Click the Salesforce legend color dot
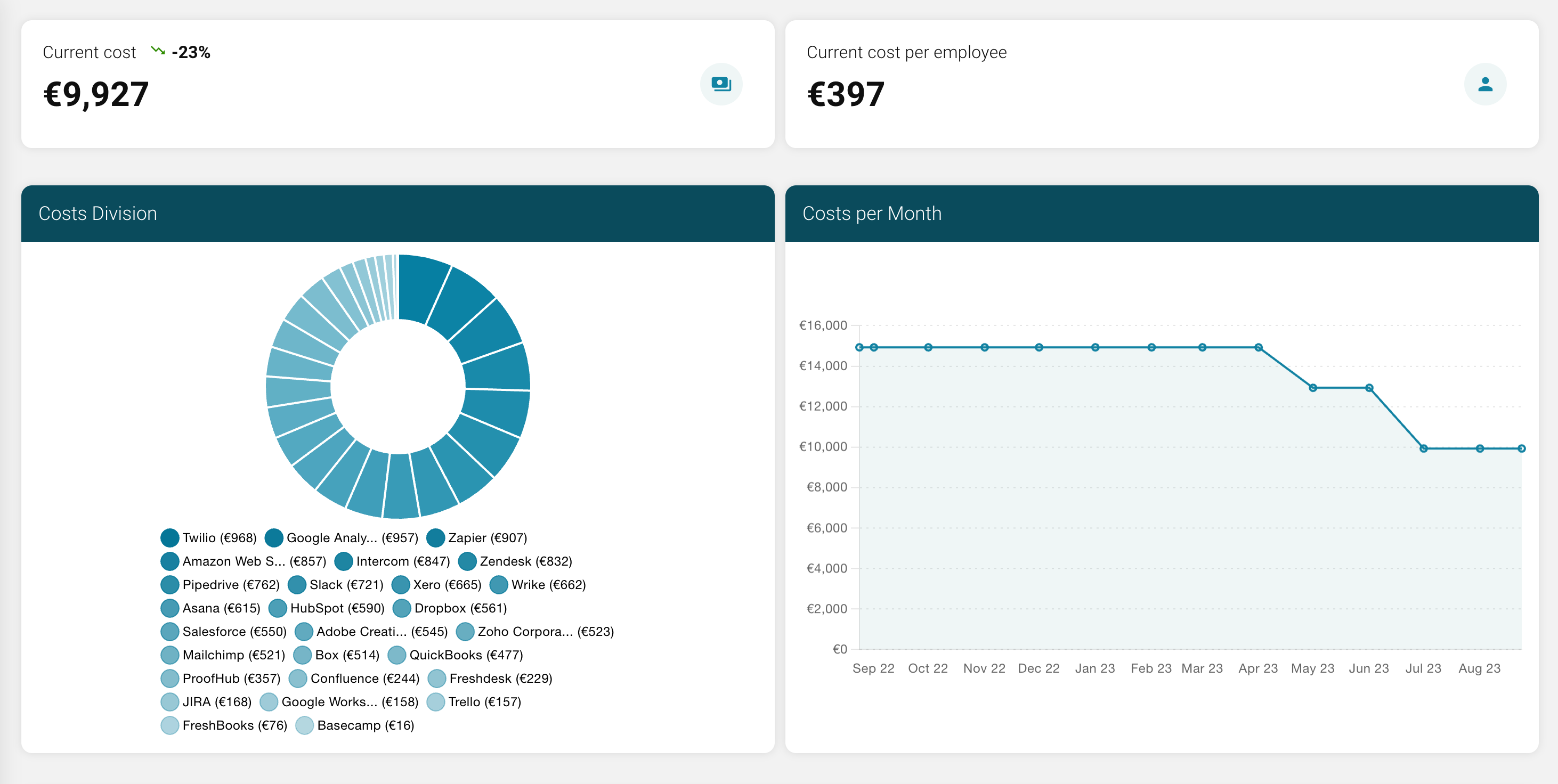Image resolution: width=1558 pixels, height=784 pixels. tap(170, 631)
